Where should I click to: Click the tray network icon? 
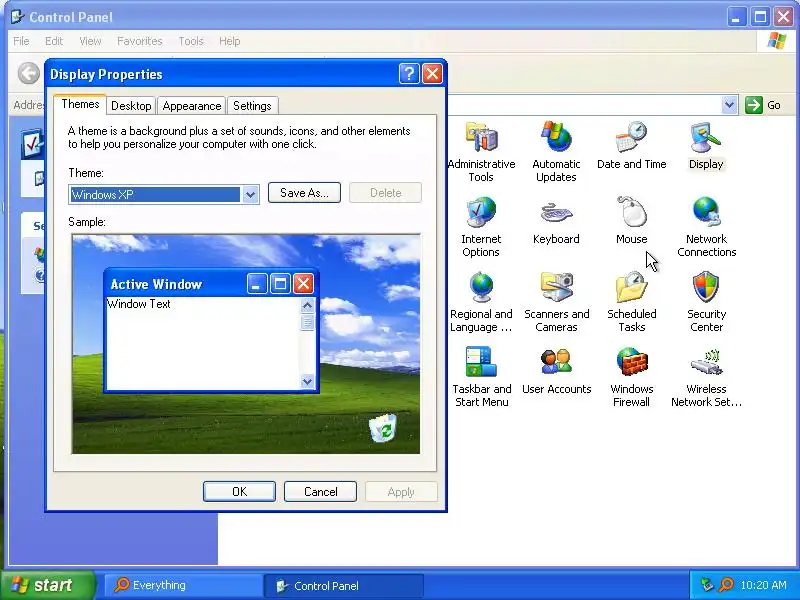click(707, 585)
